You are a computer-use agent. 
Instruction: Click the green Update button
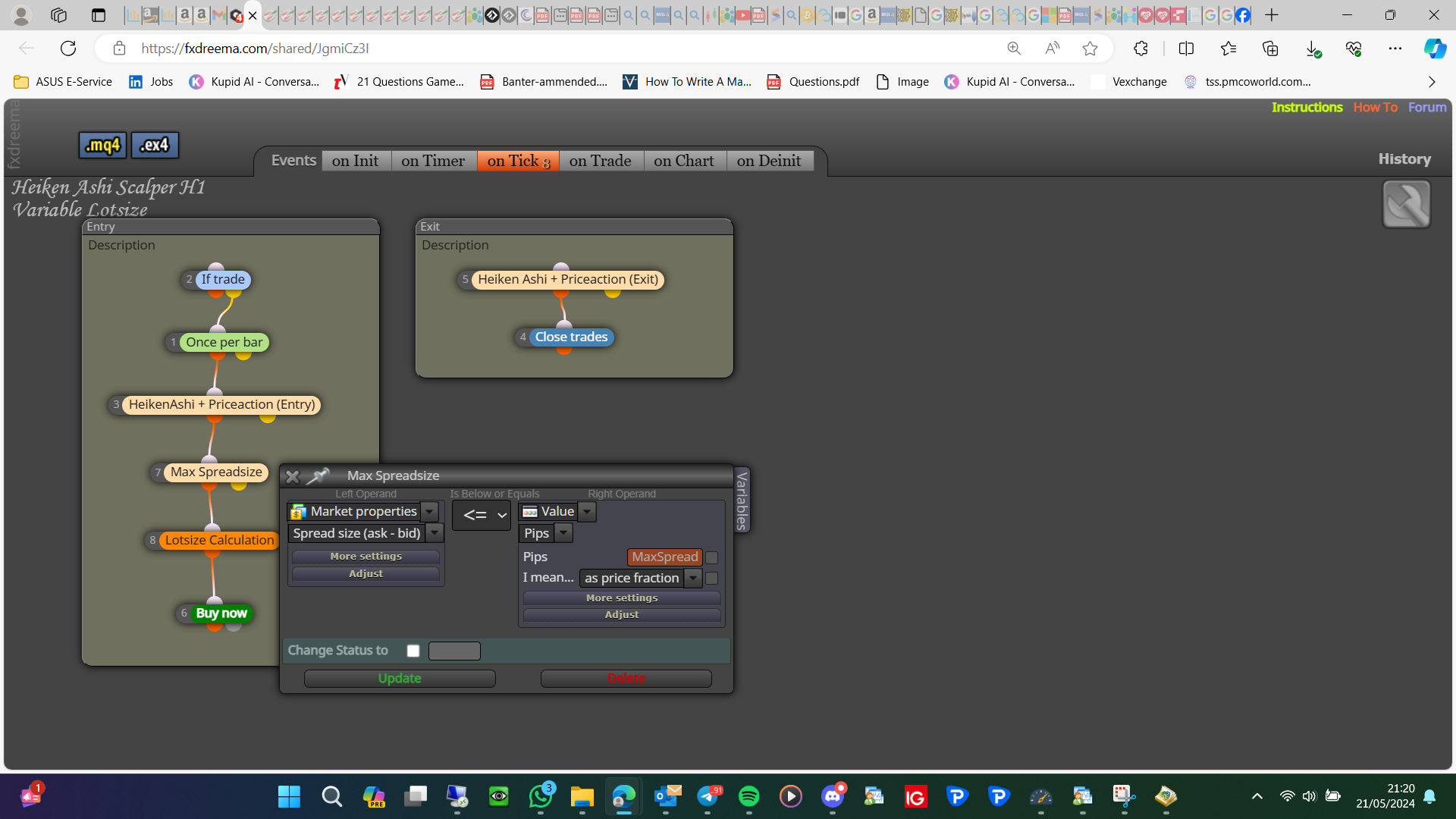[400, 679]
